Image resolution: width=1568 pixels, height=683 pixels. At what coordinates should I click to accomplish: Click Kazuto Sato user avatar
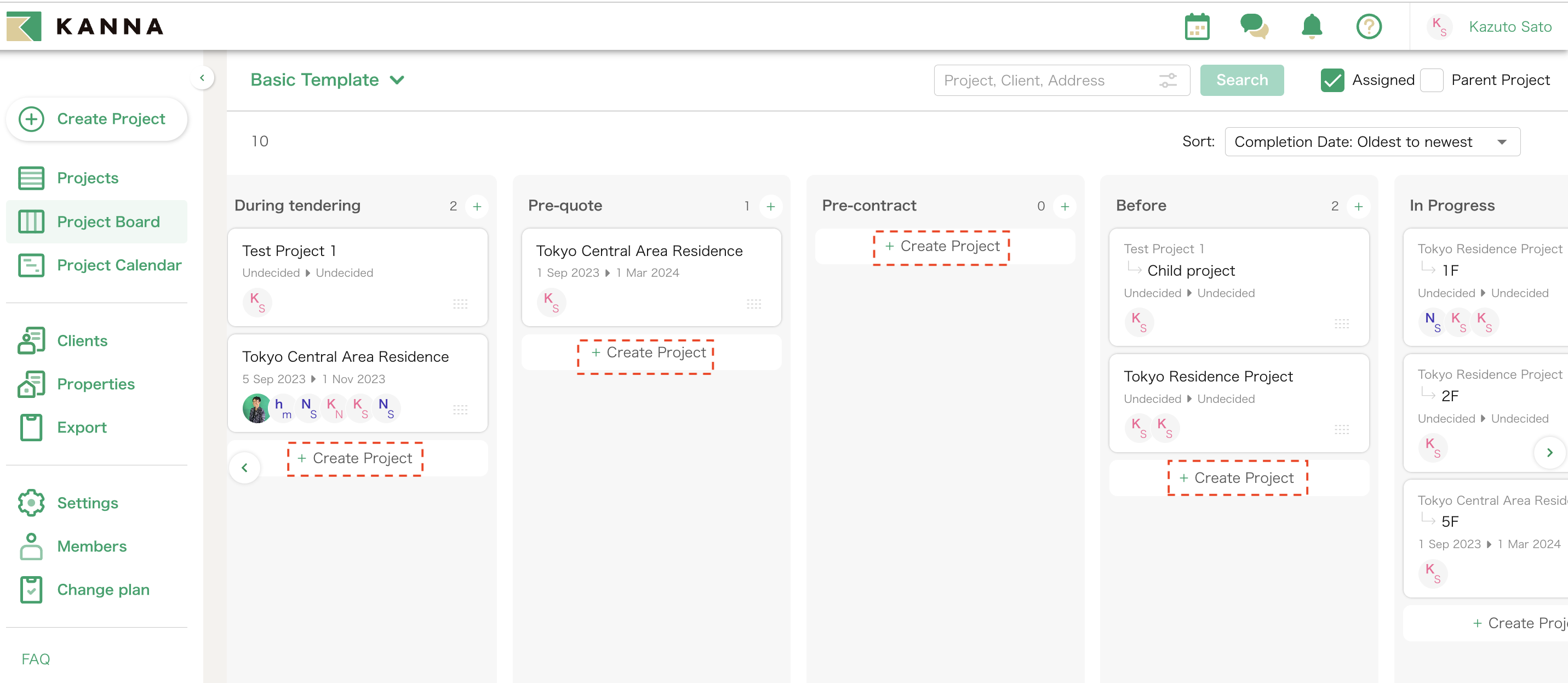[1438, 27]
